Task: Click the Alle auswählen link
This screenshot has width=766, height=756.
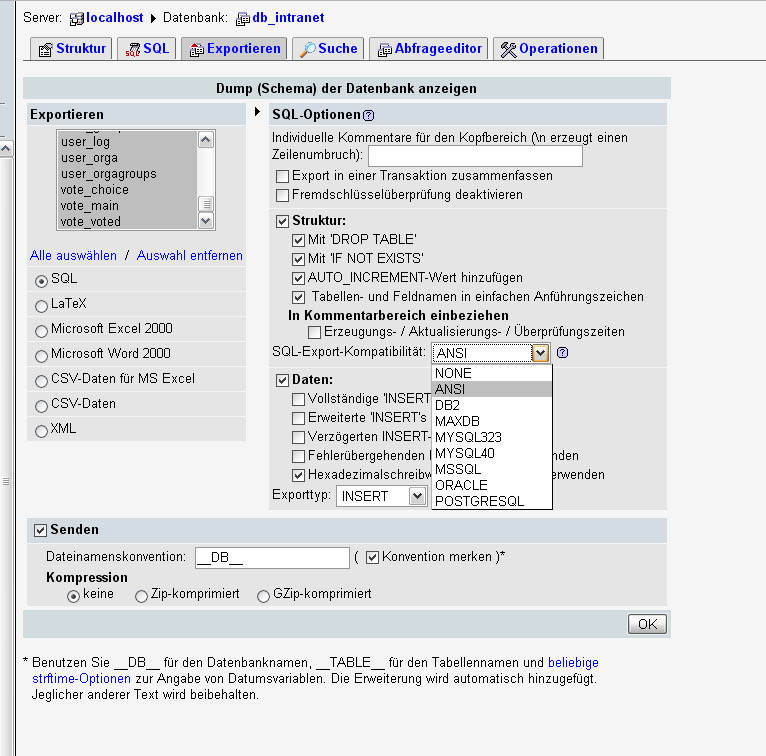Action: click(x=73, y=255)
